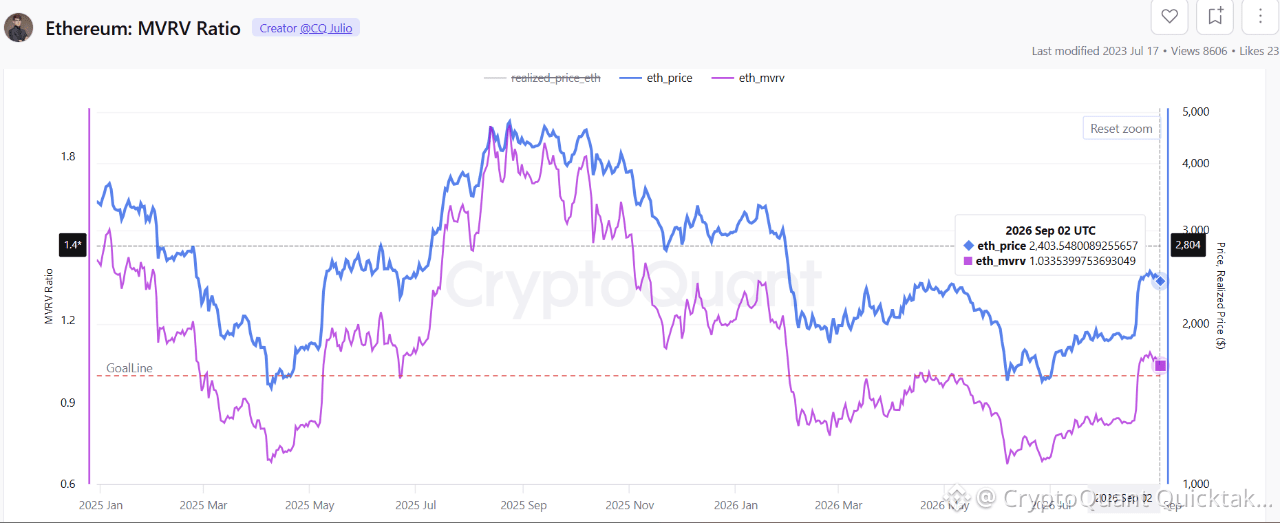
Task: Toggle eth_price series visibility in legend
Action: pyautogui.click(x=656, y=78)
